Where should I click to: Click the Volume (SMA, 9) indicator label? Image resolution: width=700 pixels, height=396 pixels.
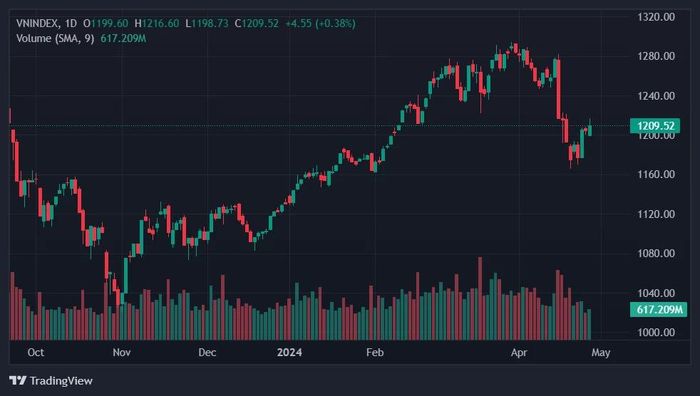[x=55, y=38]
